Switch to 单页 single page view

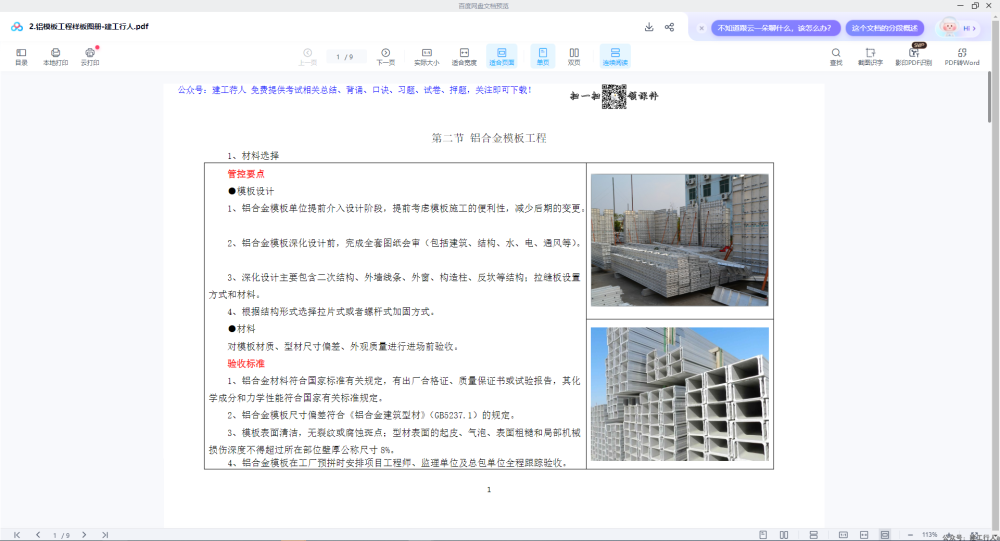click(543, 56)
